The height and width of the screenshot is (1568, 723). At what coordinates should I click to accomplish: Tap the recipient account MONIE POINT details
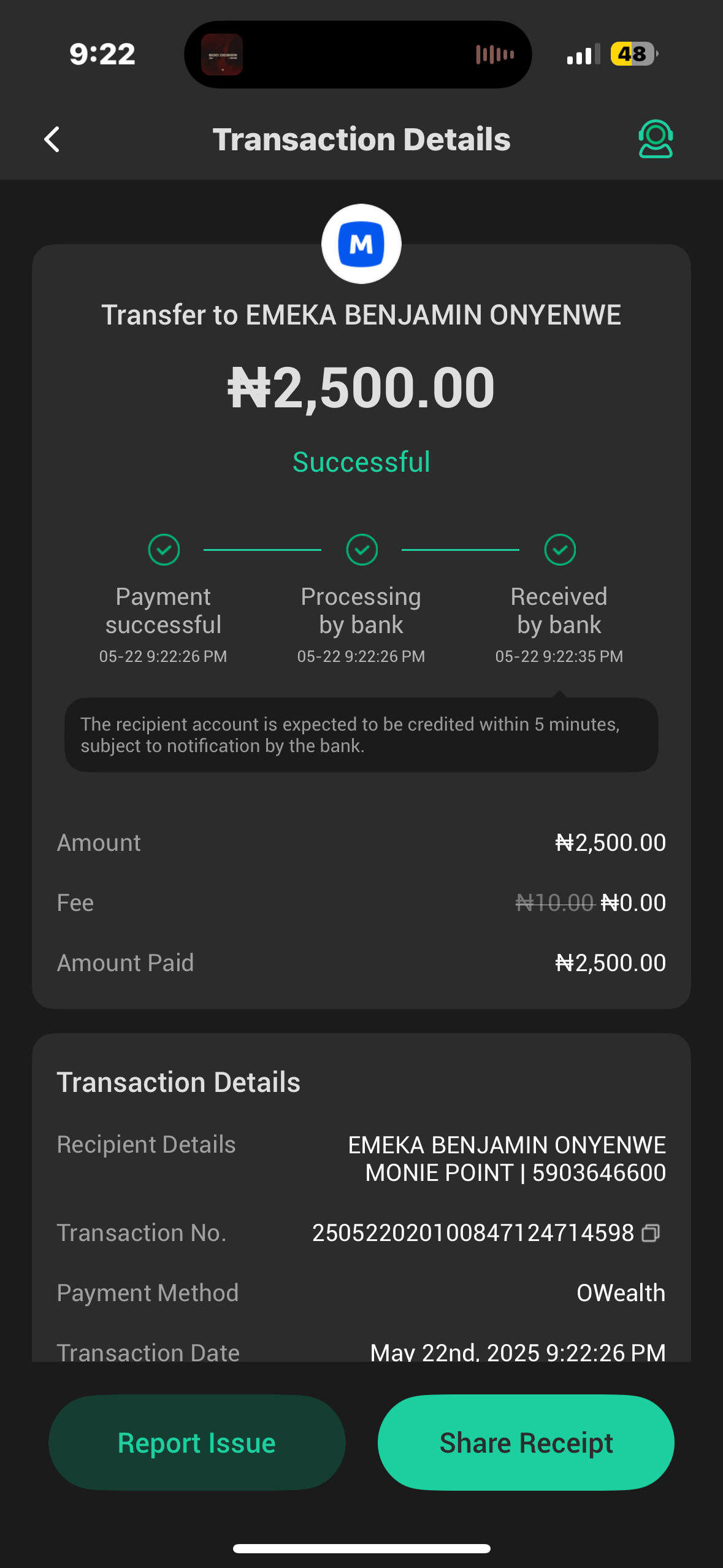[515, 1173]
